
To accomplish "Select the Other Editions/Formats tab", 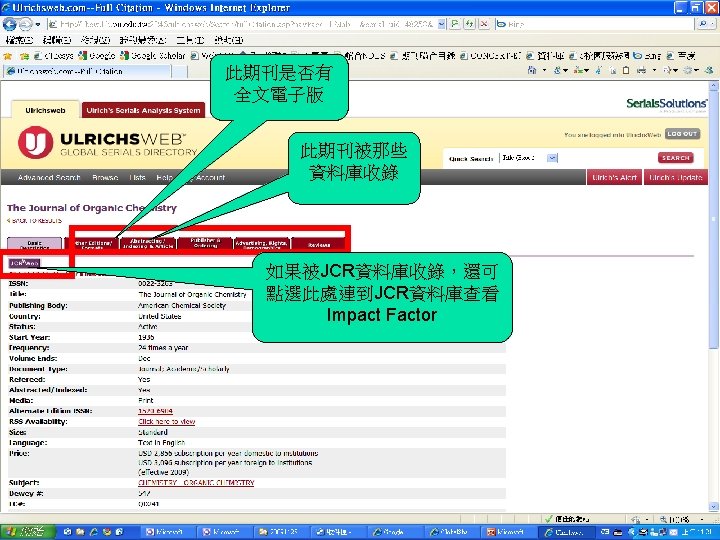I will [92, 244].
